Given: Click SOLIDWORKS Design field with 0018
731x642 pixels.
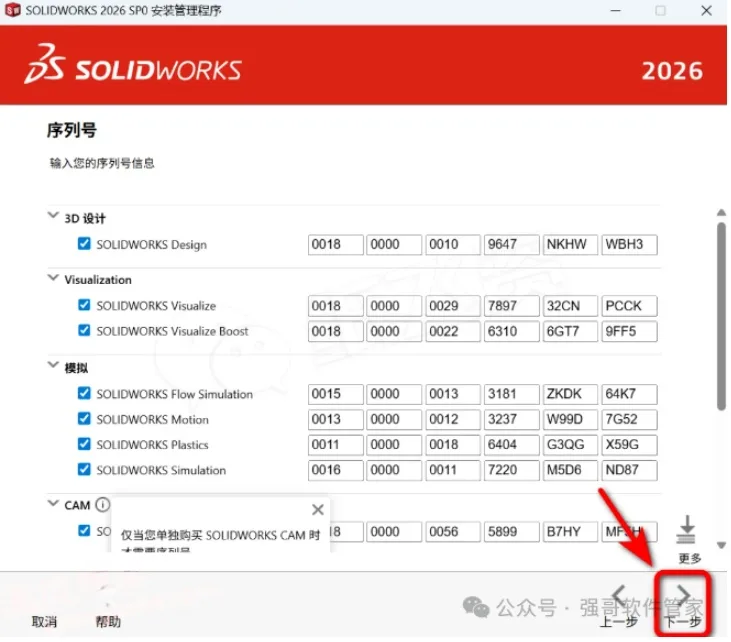Looking at the screenshot, I should pos(335,244).
